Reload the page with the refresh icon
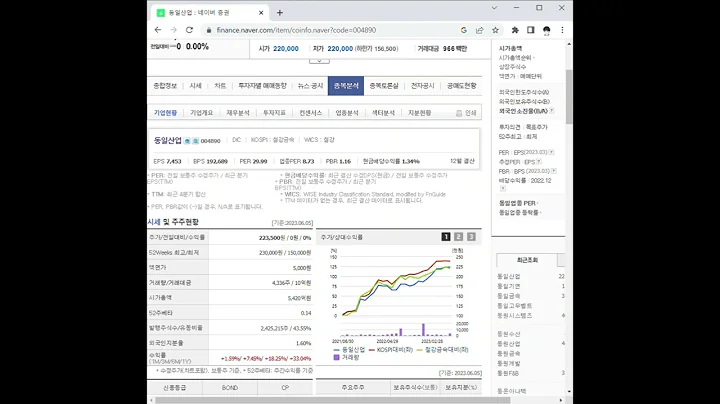 189,30
